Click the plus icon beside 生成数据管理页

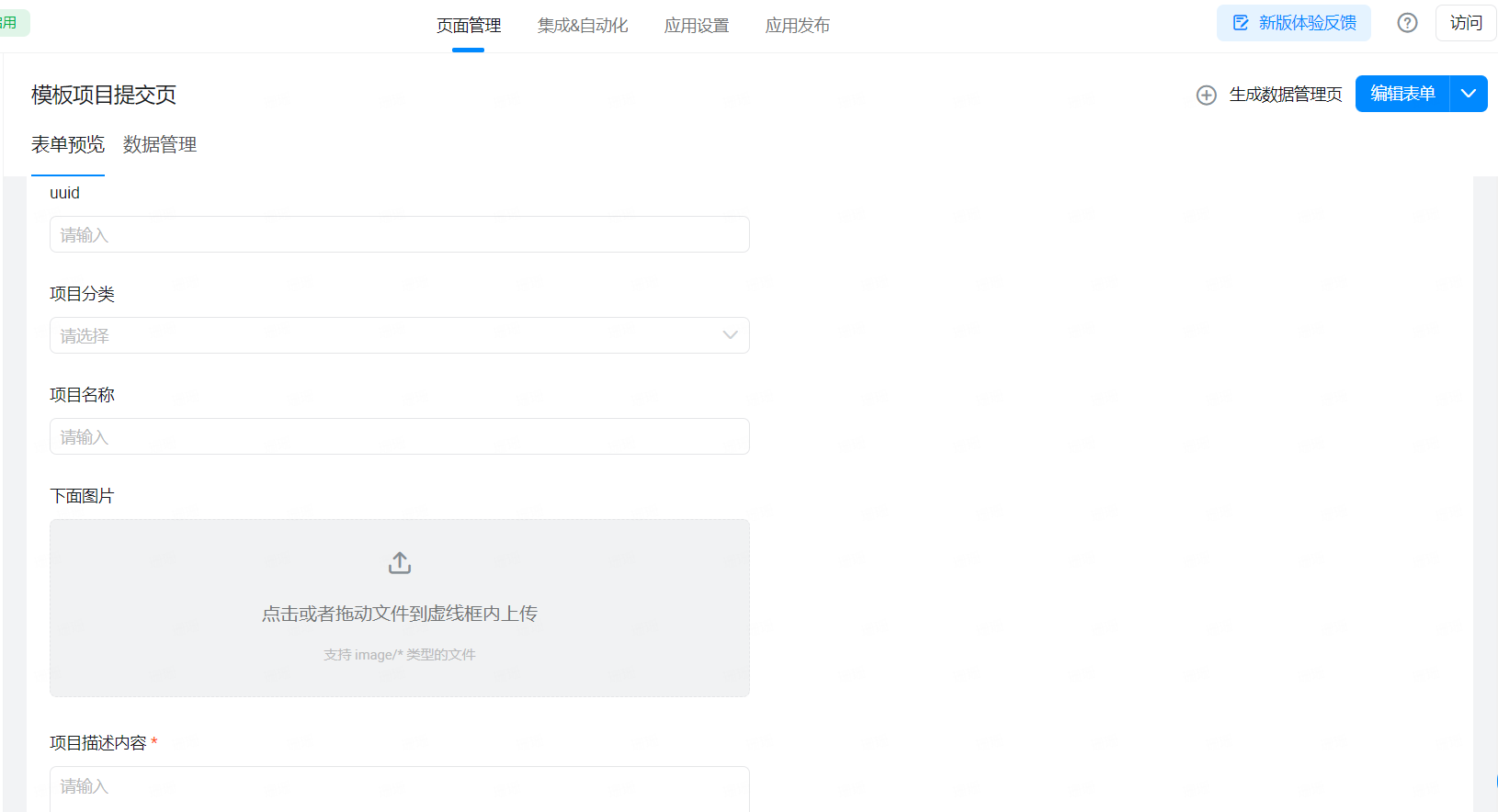1207,95
